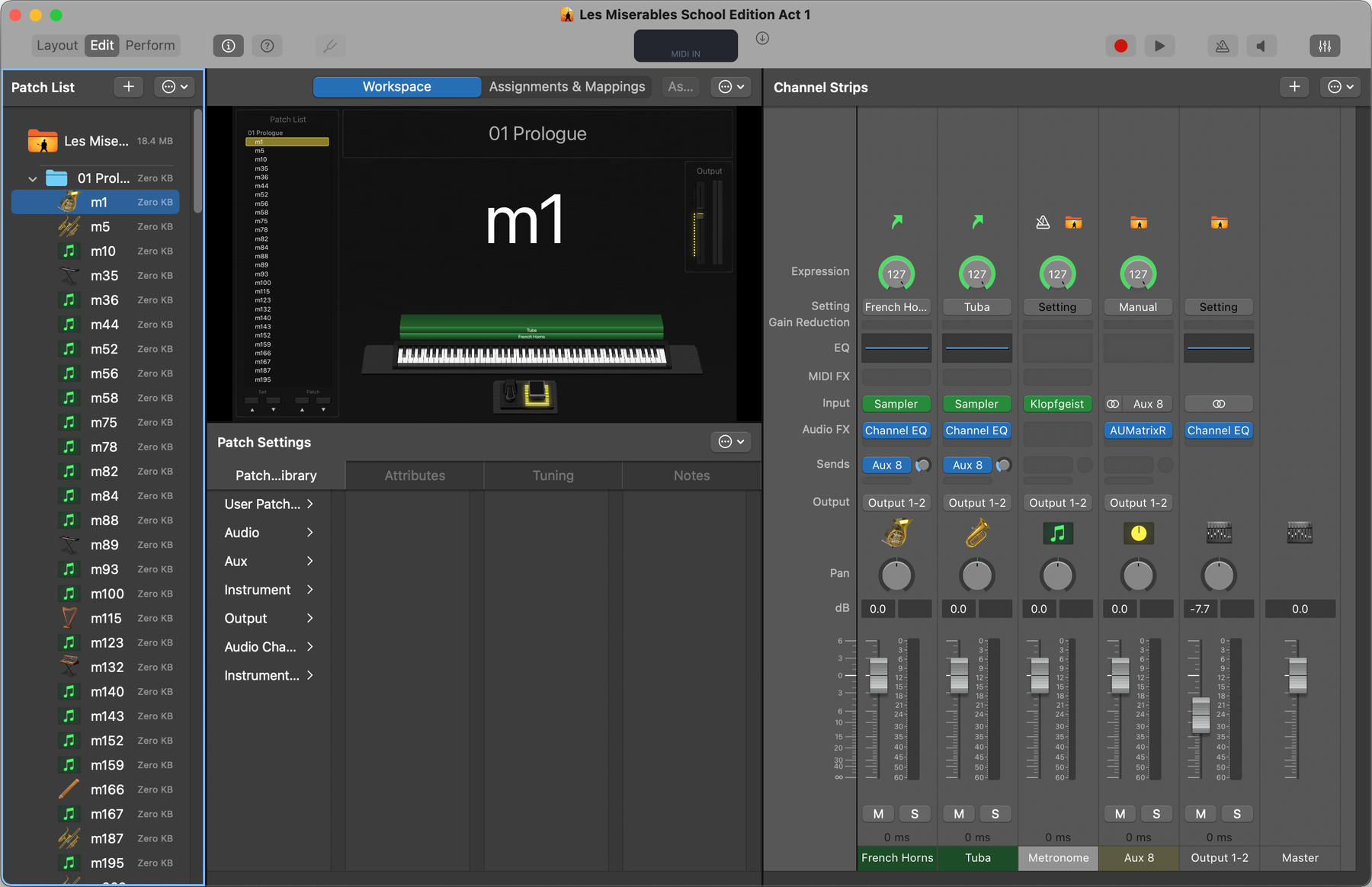This screenshot has height=887, width=1372.
Task: Open the mixer icon in toolbar
Action: coord(1325,46)
